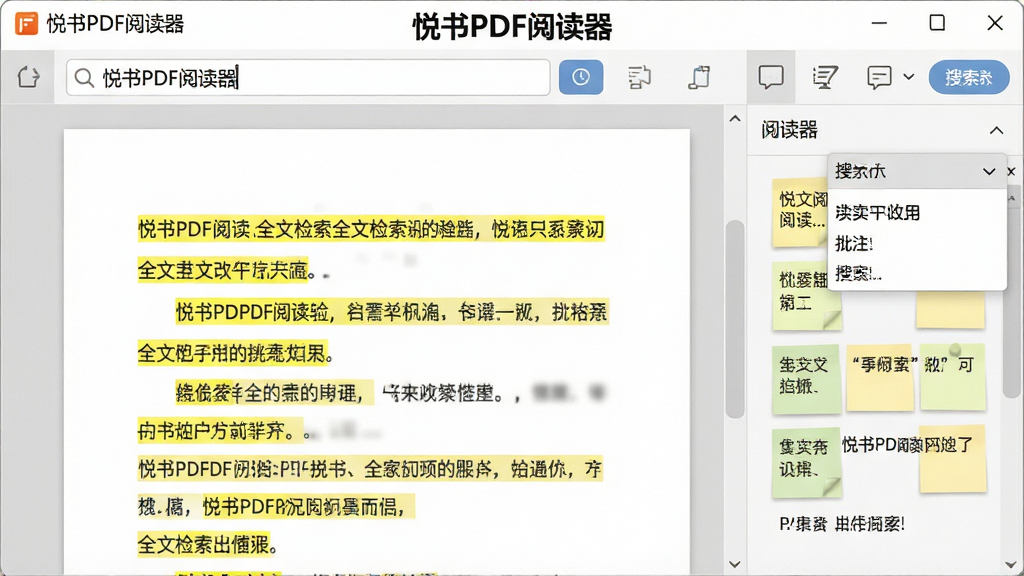The image size is (1024, 576).
Task: Click the page rotate icon in toolbar
Action: pos(699,77)
